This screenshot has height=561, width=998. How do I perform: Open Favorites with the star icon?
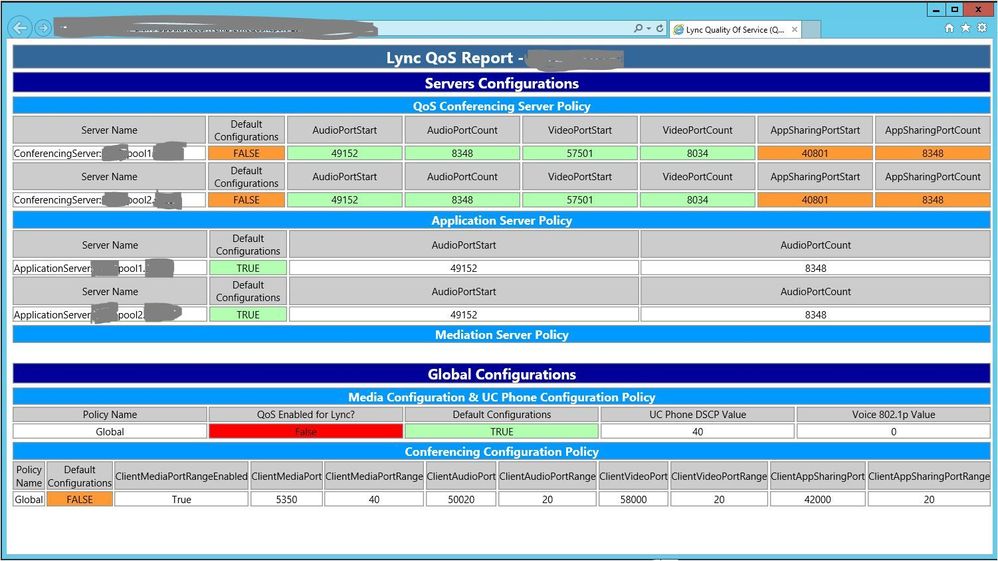click(966, 28)
